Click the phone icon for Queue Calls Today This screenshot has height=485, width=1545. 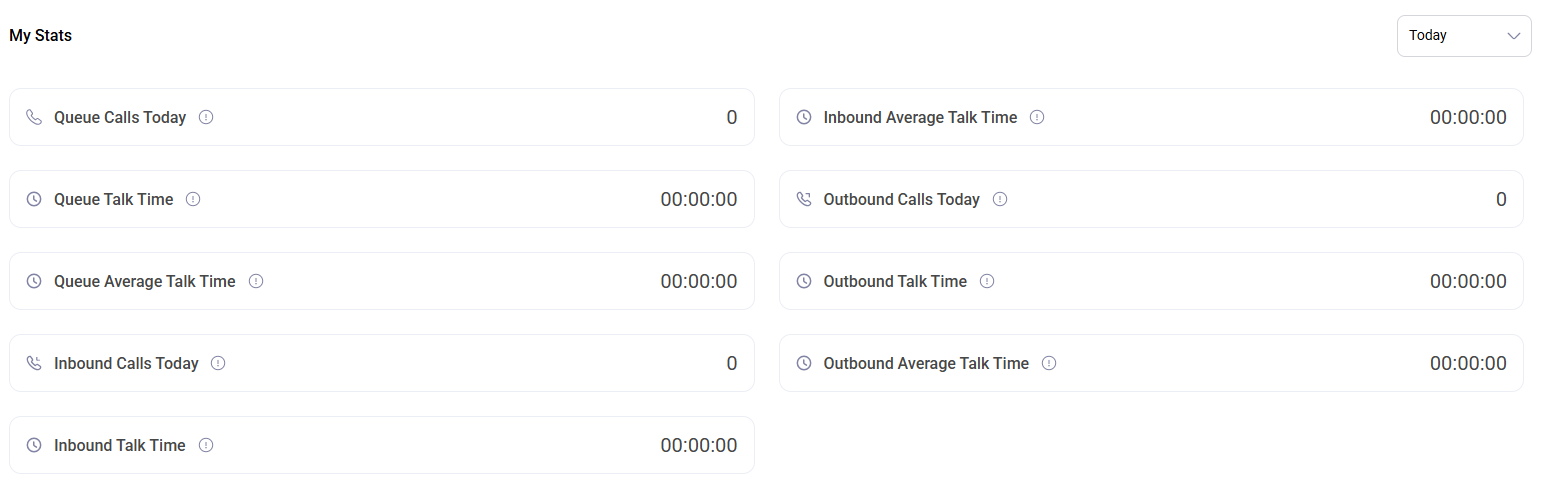(x=34, y=117)
